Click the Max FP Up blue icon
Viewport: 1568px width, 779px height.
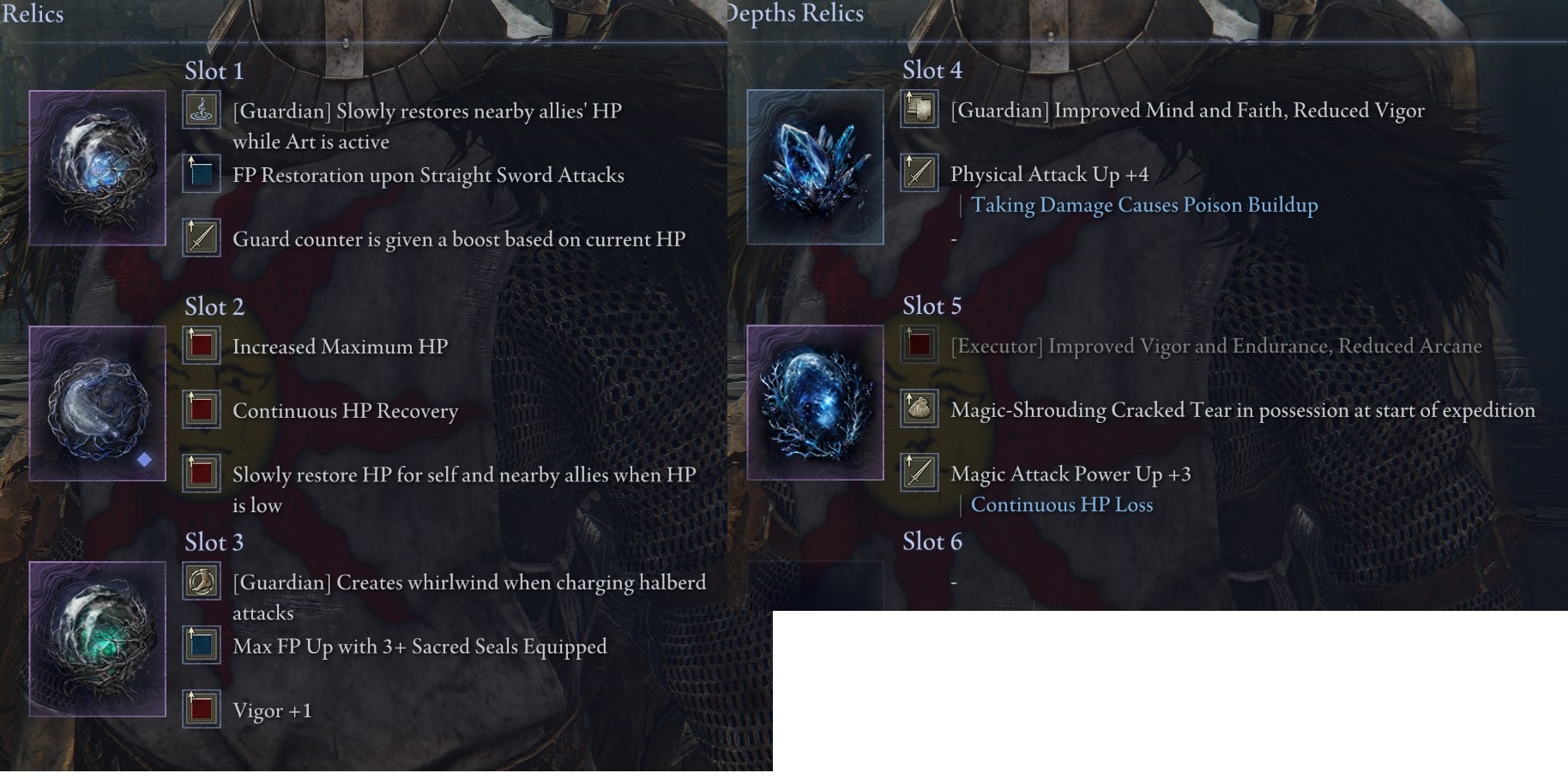tap(202, 645)
